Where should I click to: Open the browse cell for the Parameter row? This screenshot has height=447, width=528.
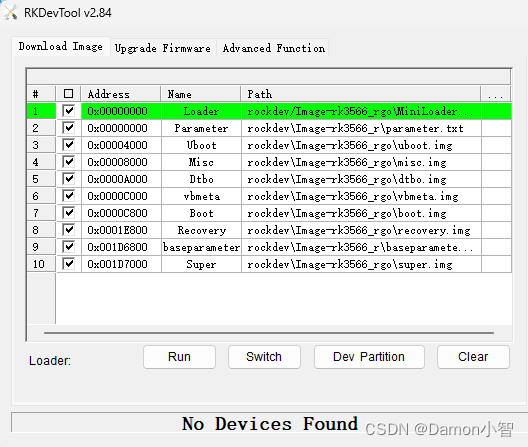coord(496,128)
